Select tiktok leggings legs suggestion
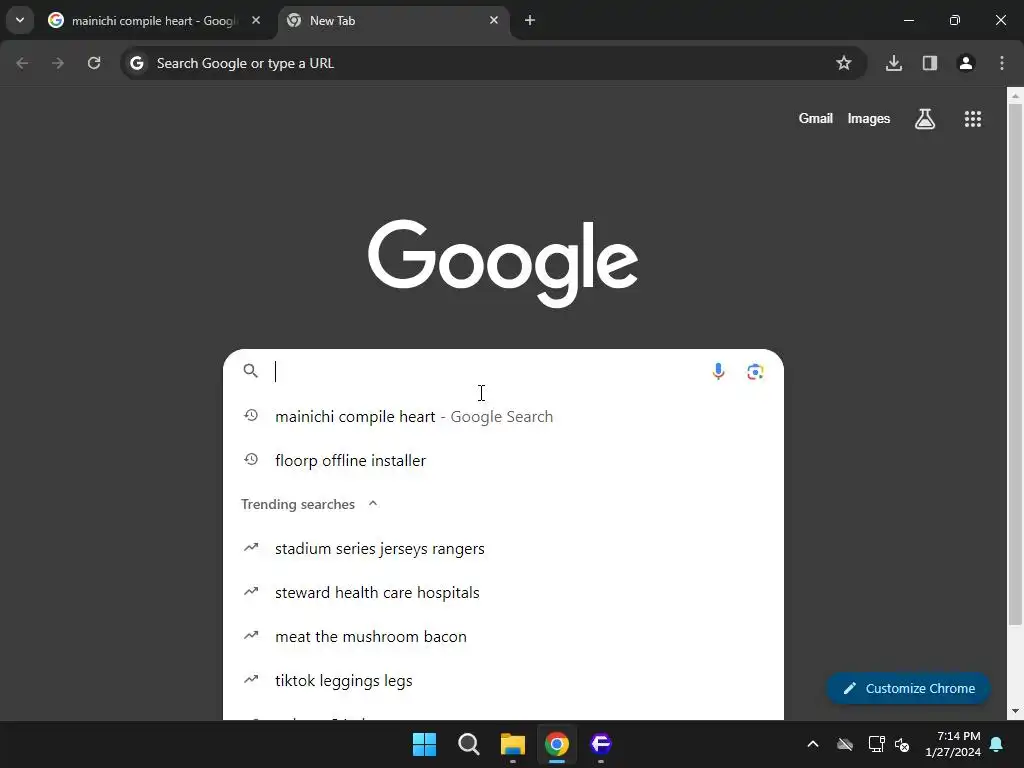The height and width of the screenshot is (768, 1024). coord(503,680)
